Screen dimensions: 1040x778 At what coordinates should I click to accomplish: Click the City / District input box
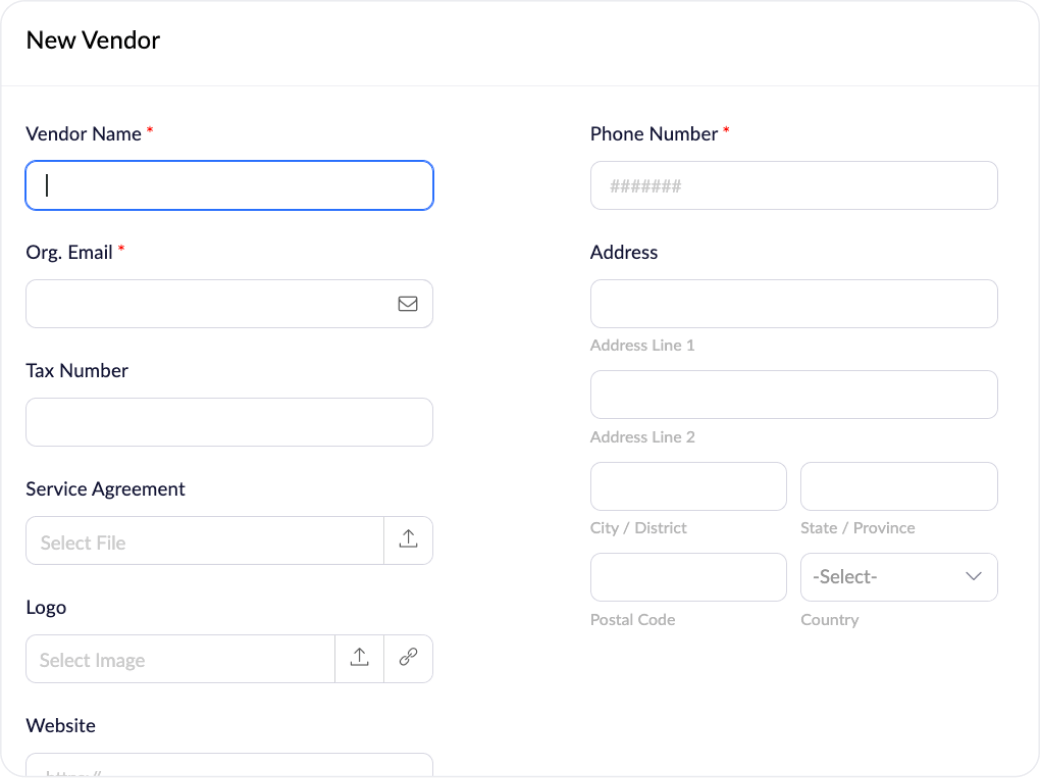(688, 486)
